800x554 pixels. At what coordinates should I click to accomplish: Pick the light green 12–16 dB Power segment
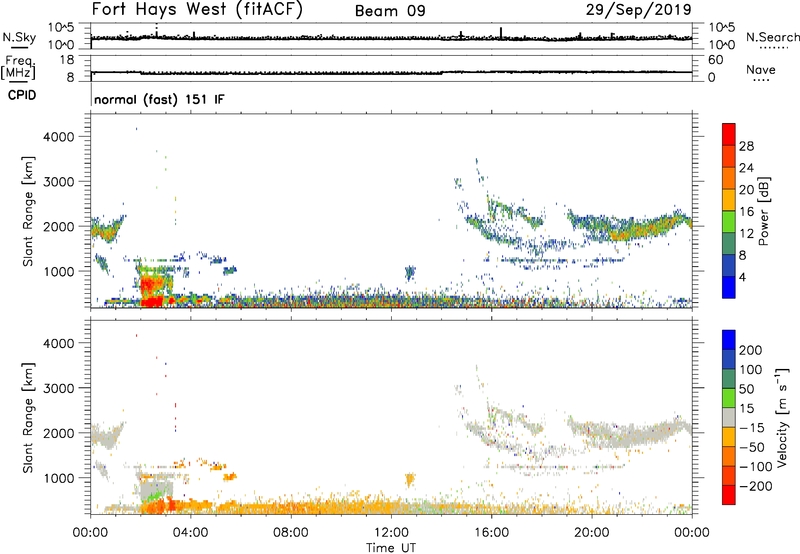729,221
